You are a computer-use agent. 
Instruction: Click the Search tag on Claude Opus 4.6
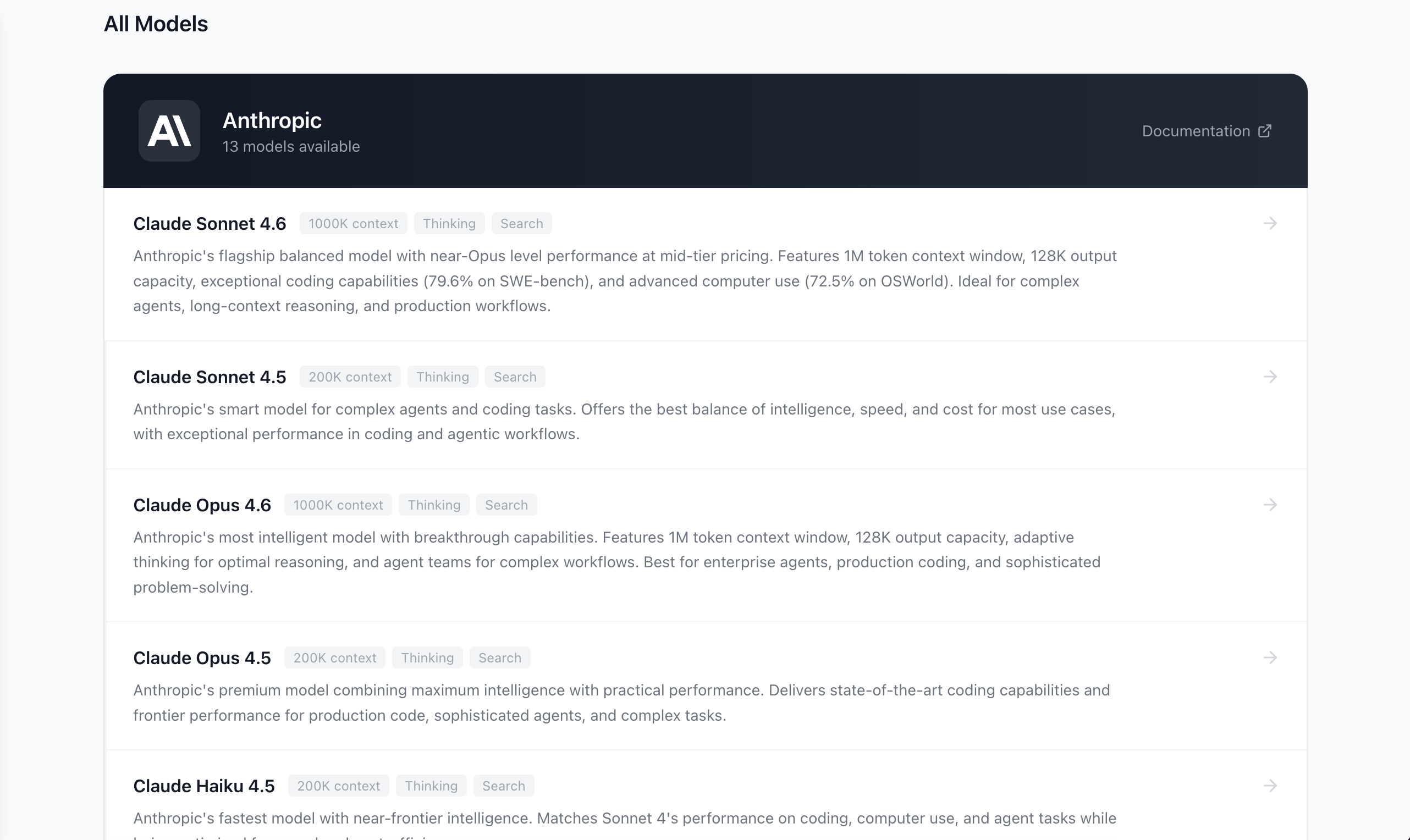pos(506,505)
